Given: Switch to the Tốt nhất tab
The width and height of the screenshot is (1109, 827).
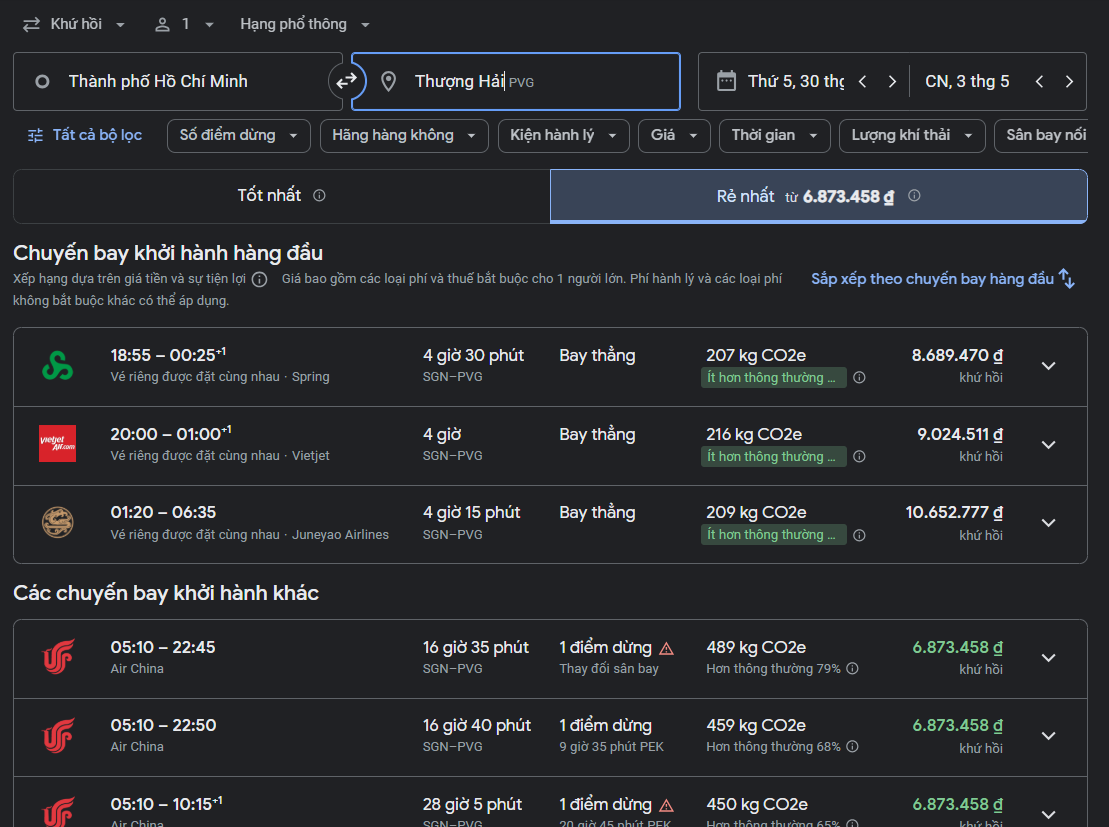Looking at the screenshot, I should (x=281, y=196).
